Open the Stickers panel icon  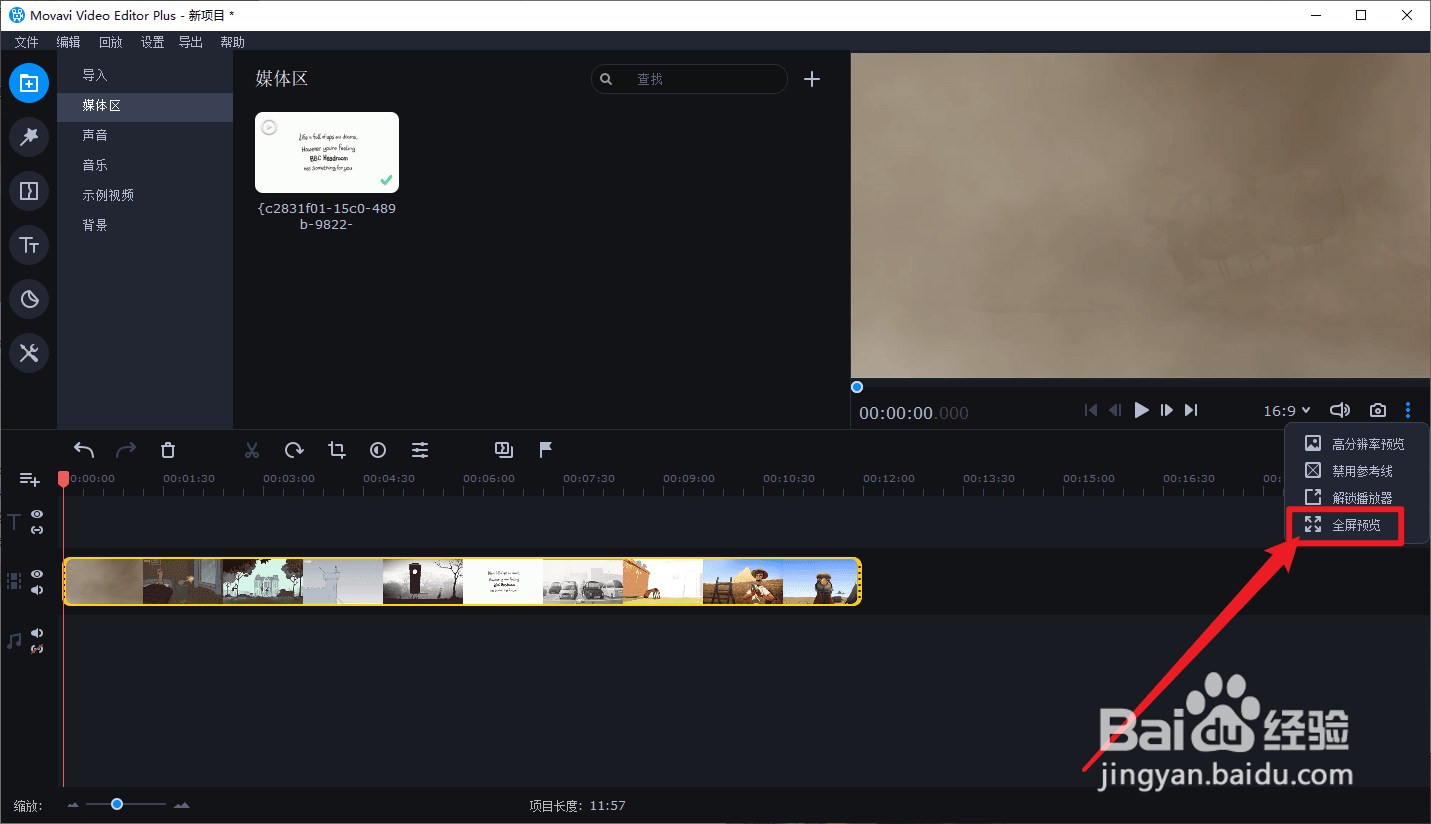tap(29, 299)
